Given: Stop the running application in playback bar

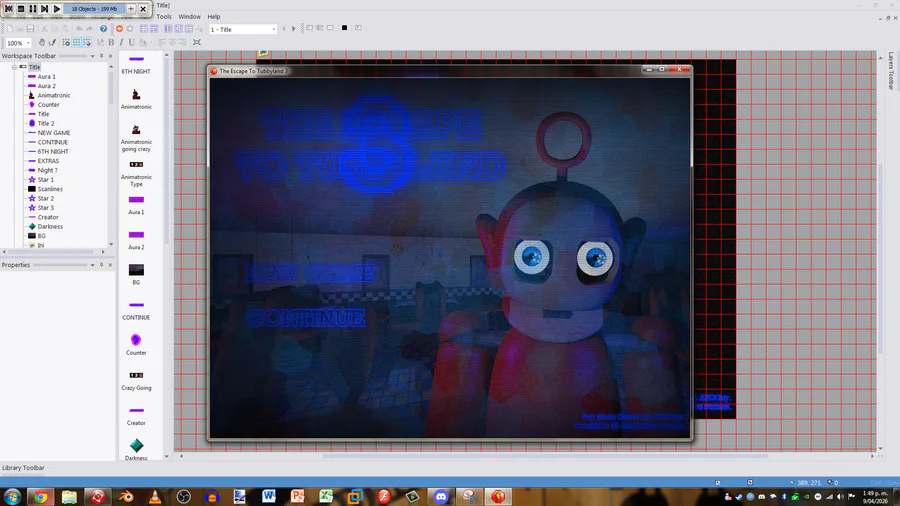Looking at the screenshot, I should (21, 9).
